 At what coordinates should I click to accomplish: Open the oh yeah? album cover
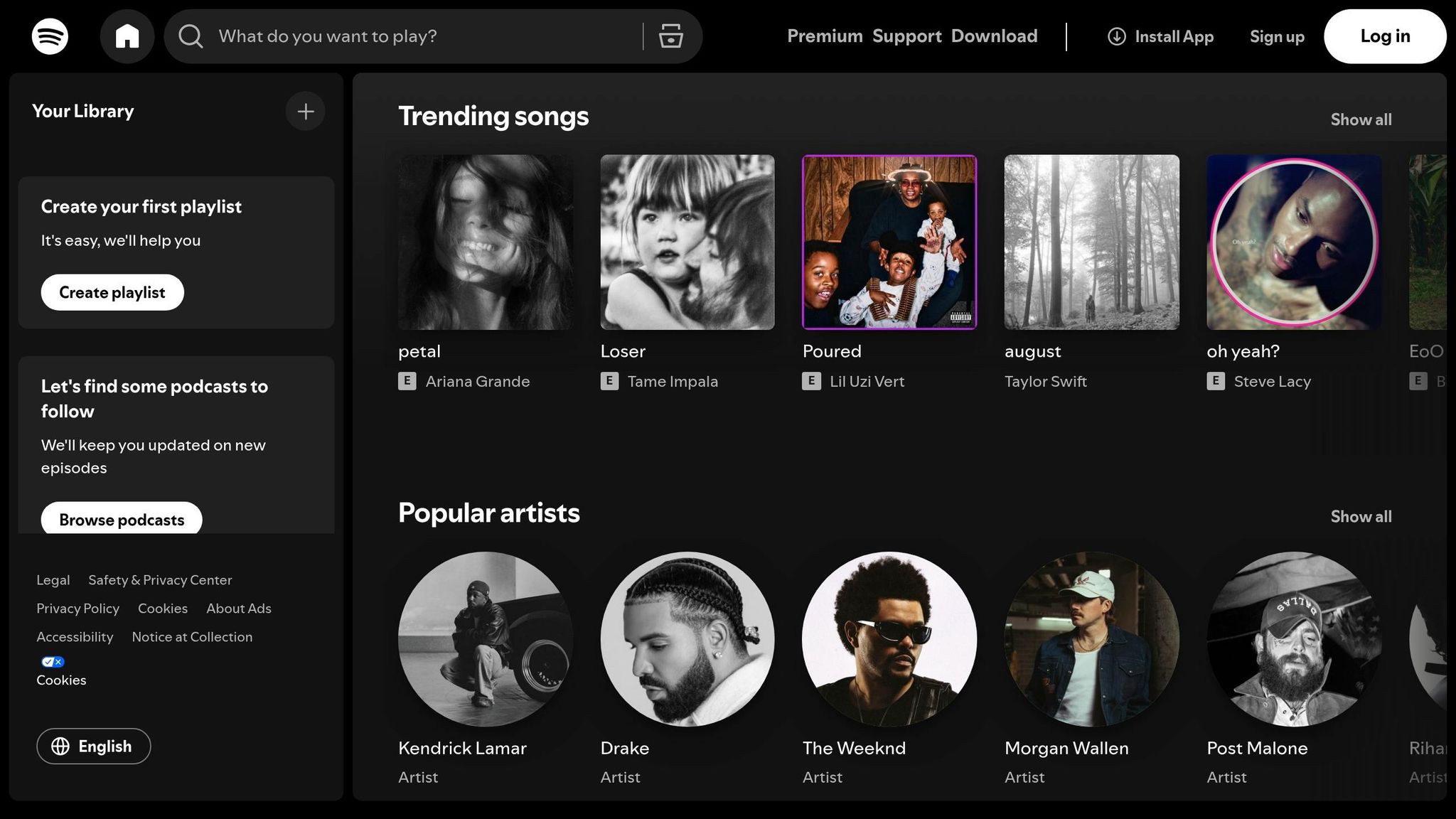(1294, 242)
